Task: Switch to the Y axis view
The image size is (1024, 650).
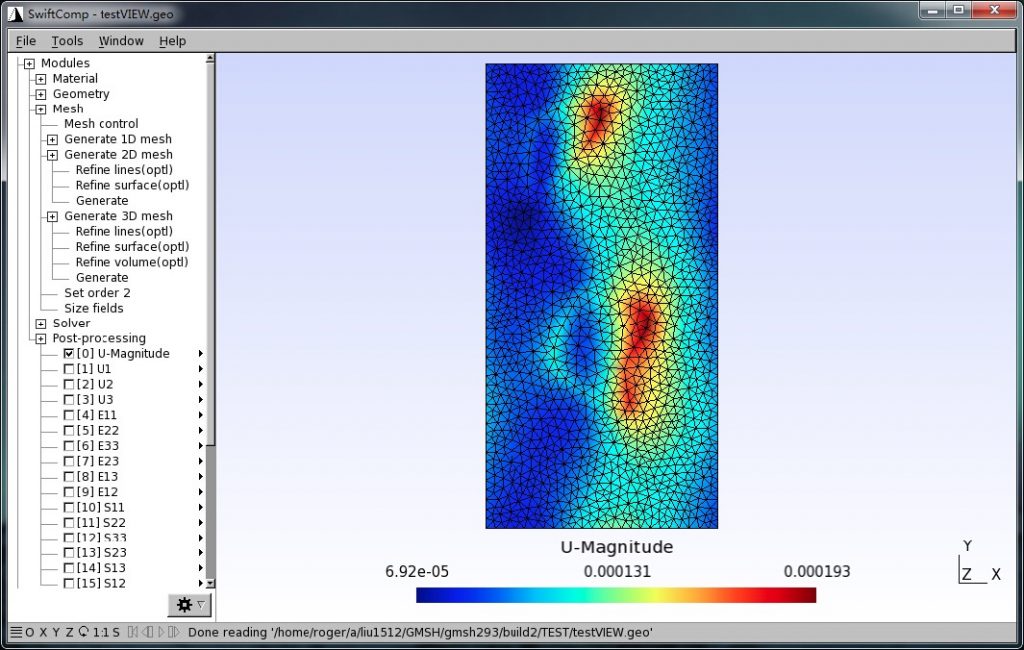Action: click(57, 632)
